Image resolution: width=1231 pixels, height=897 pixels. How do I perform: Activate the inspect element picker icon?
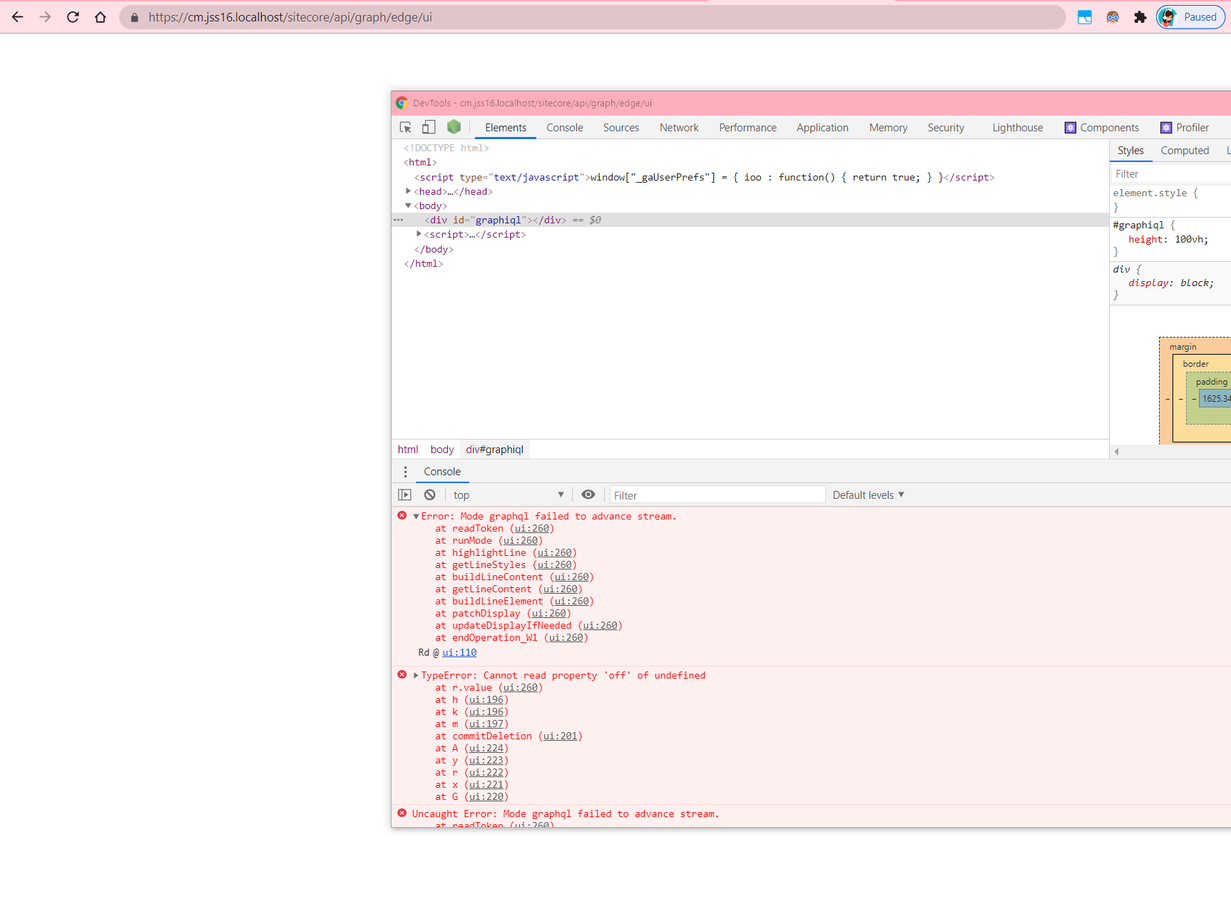406,127
